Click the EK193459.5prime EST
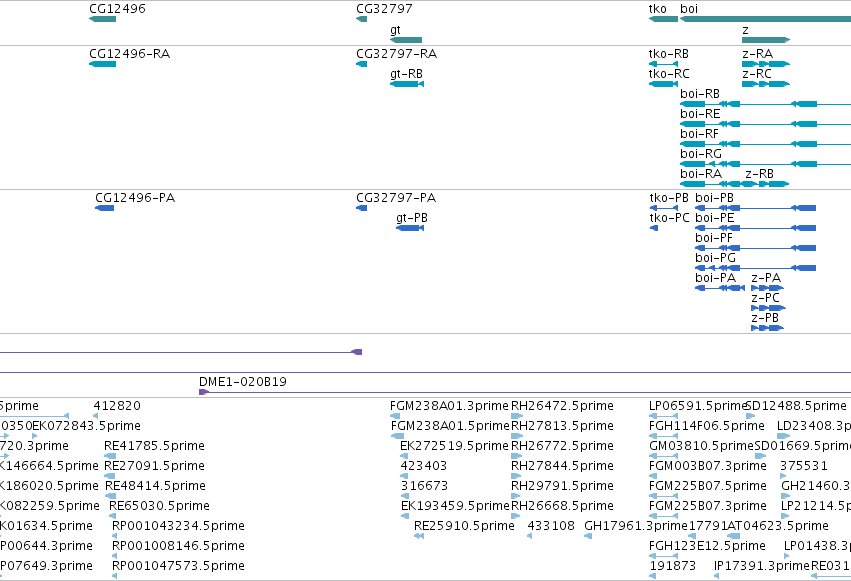851x581 pixels. click(404, 516)
